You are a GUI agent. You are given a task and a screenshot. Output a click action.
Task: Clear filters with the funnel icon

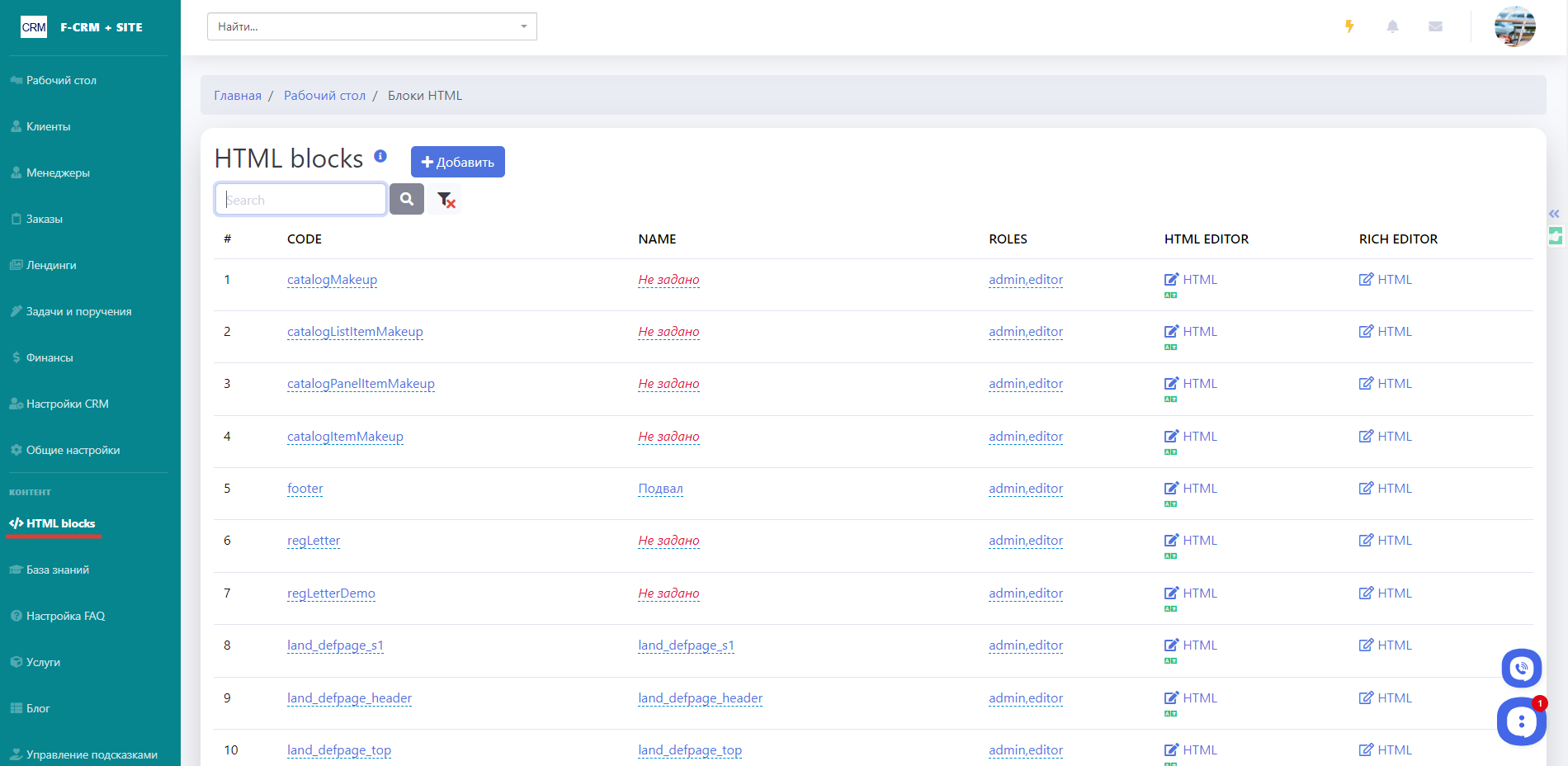coord(446,200)
